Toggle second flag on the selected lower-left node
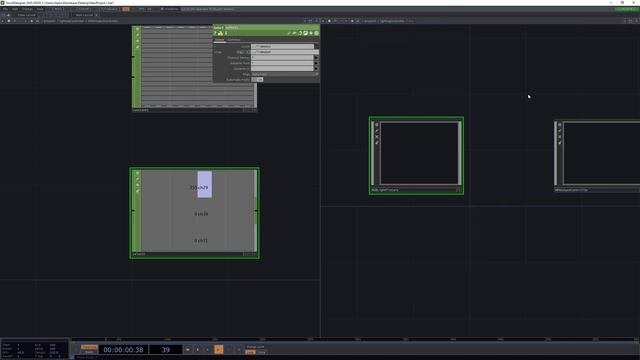The image size is (640, 360). (138, 179)
